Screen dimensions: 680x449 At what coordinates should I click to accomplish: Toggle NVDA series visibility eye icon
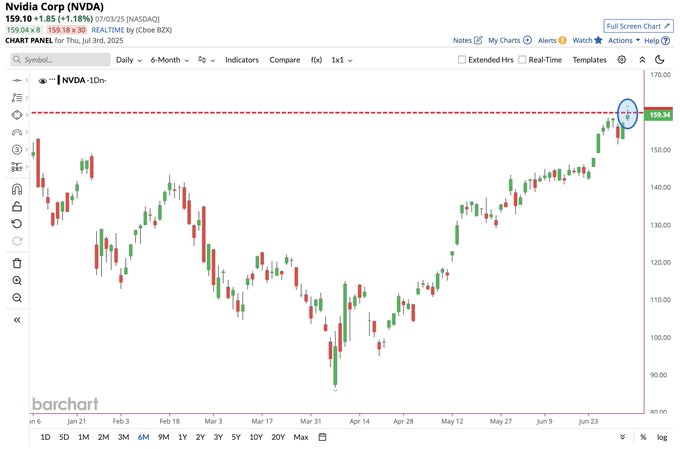(x=42, y=81)
